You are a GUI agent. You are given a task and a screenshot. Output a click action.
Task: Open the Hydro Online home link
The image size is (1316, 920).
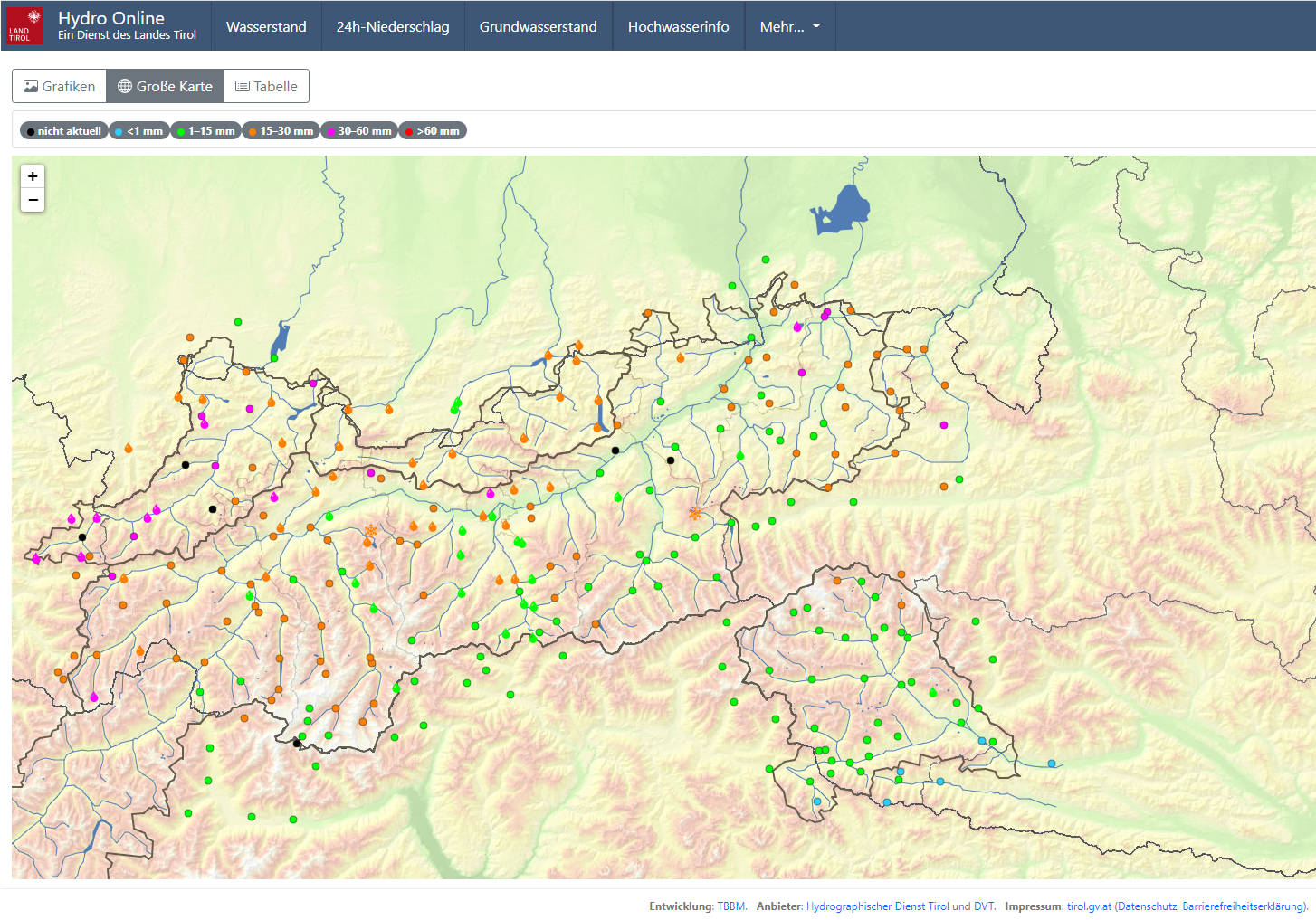(x=127, y=25)
